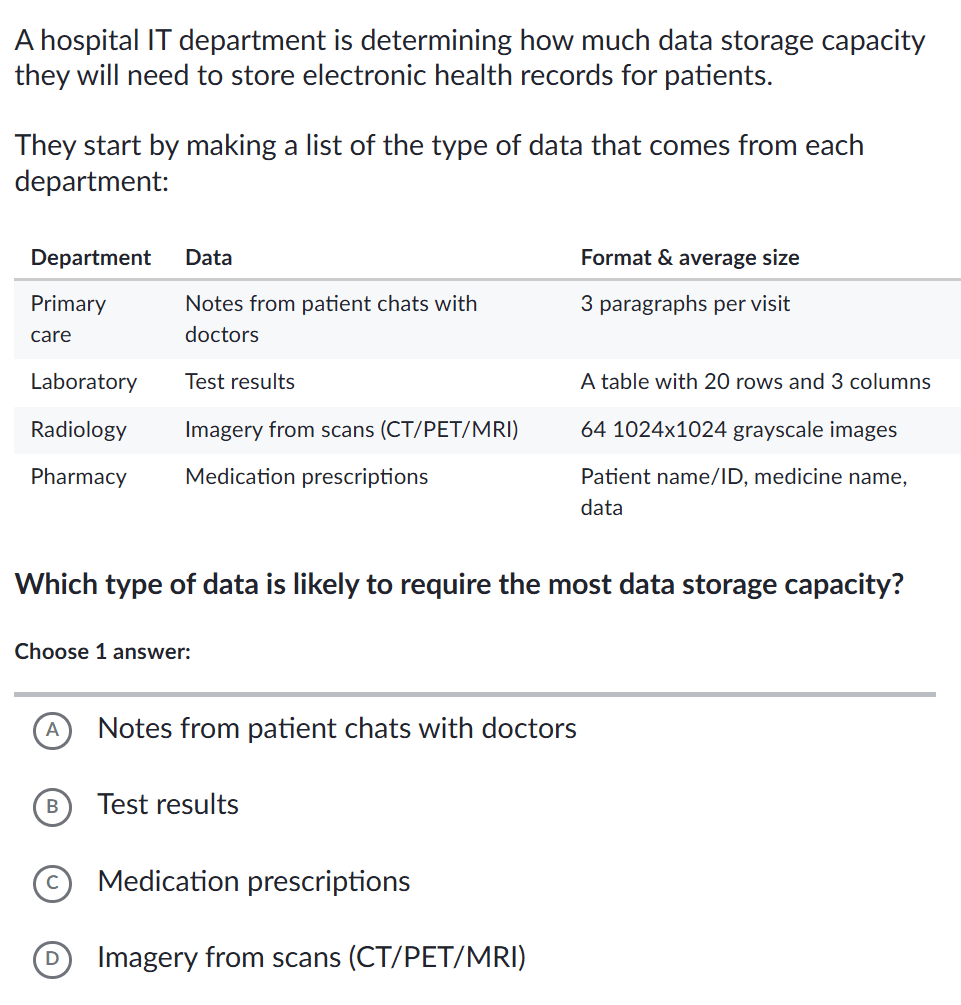Click the 'Radiology' table cell
The image size is (961, 1005).
point(79,430)
